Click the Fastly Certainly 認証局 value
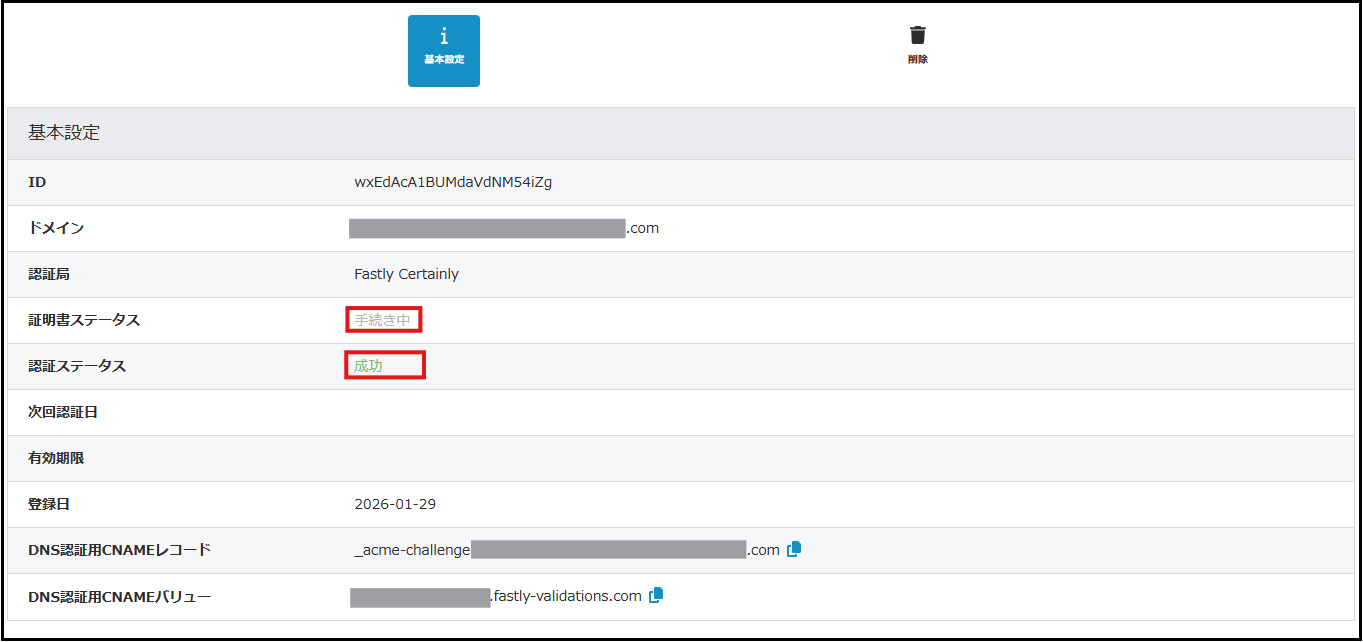This screenshot has height=642, width=1363. 406,274
